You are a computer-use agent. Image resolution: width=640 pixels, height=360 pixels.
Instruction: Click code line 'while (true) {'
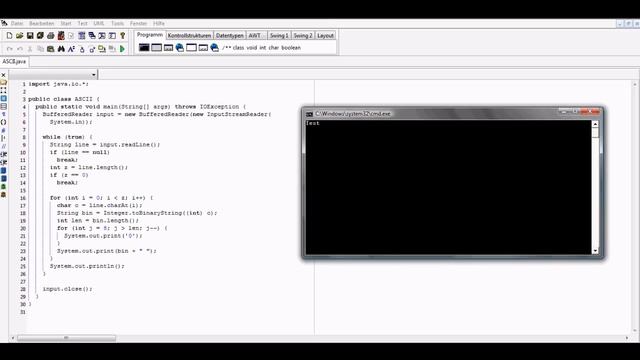click(68, 137)
